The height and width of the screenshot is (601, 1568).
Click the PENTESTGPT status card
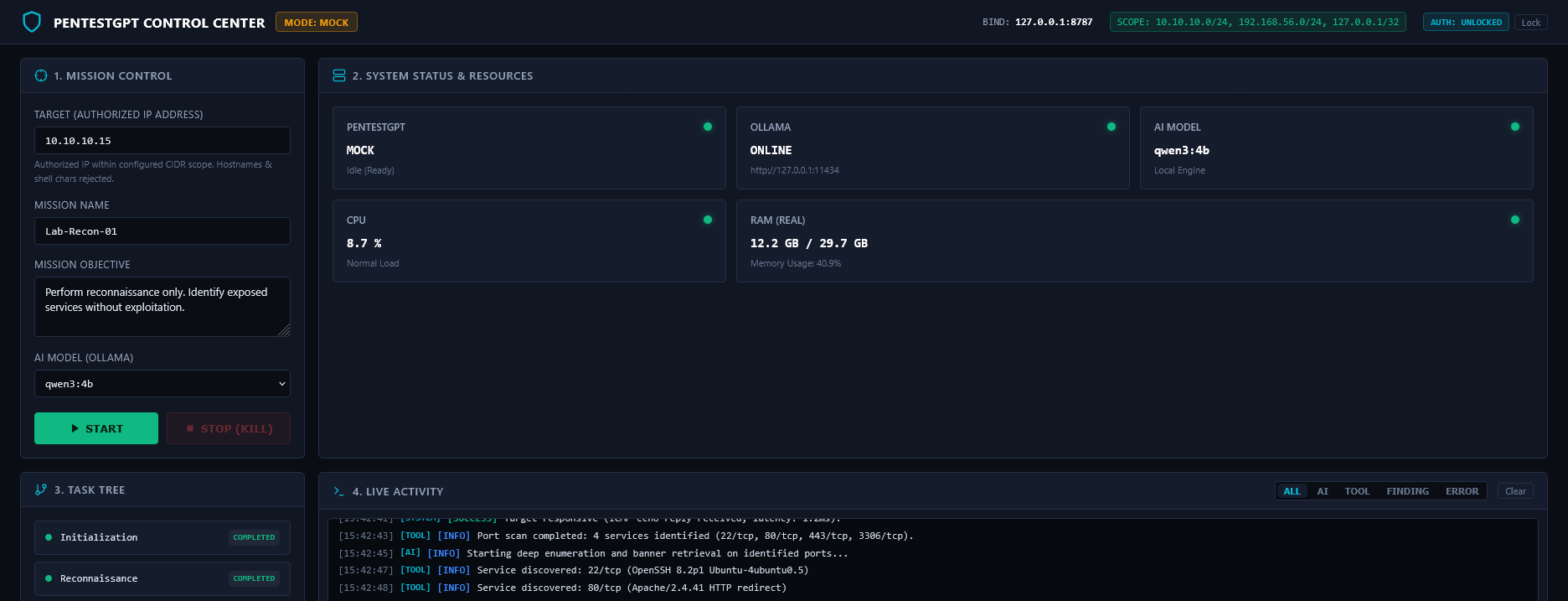(x=529, y=148)
